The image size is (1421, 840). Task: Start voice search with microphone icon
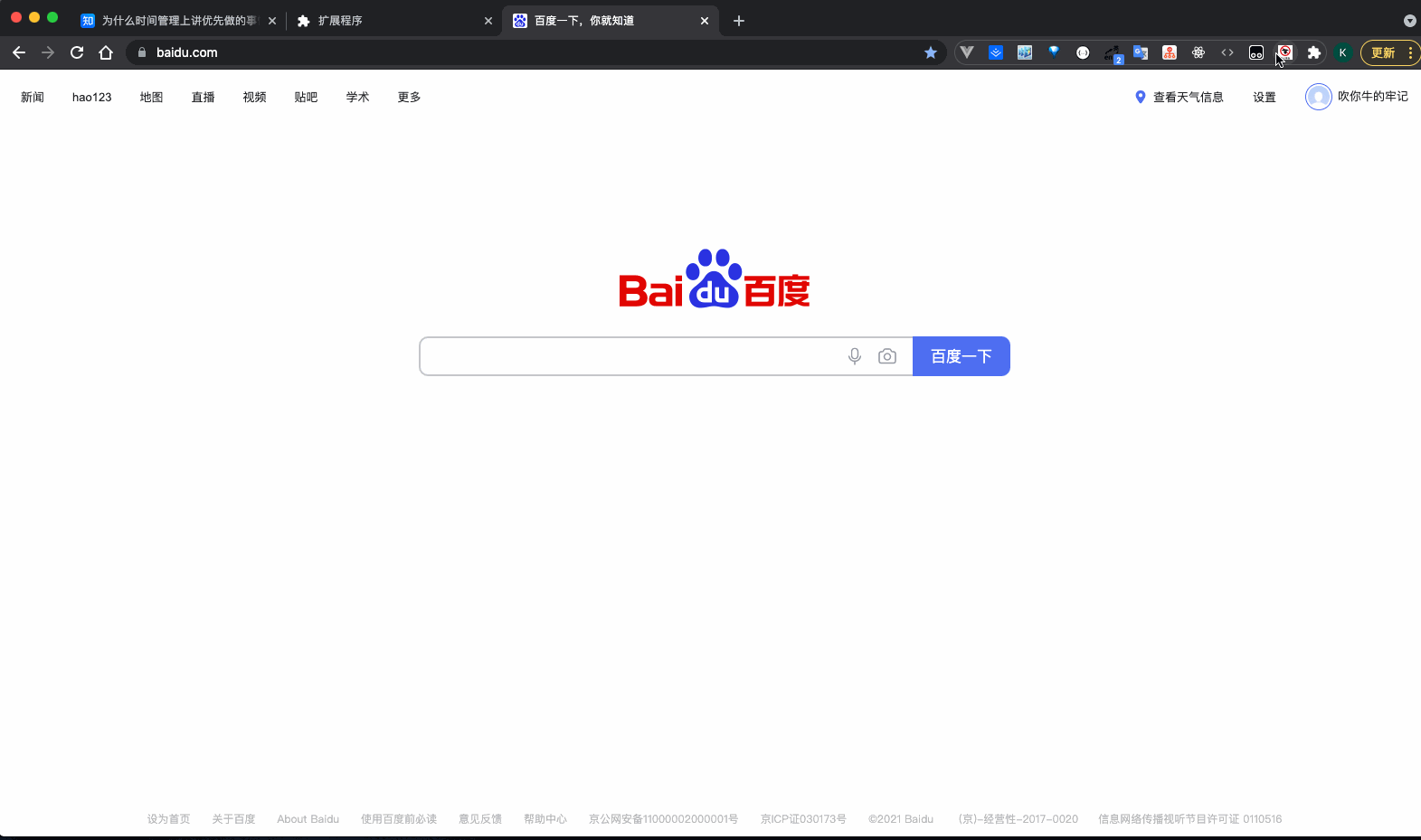855,356
